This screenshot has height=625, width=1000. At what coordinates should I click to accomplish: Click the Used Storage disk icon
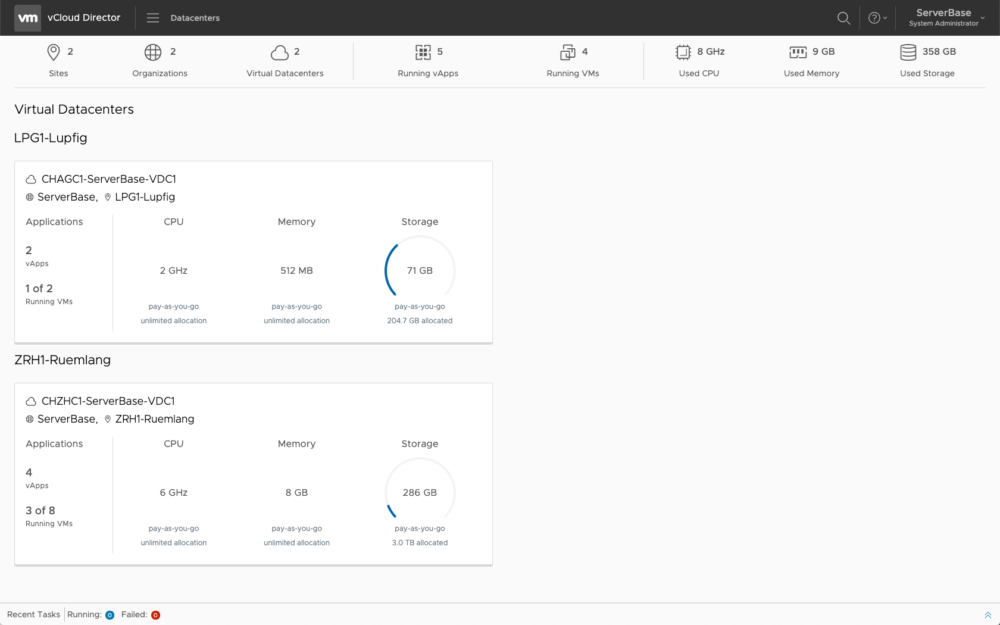908,52
